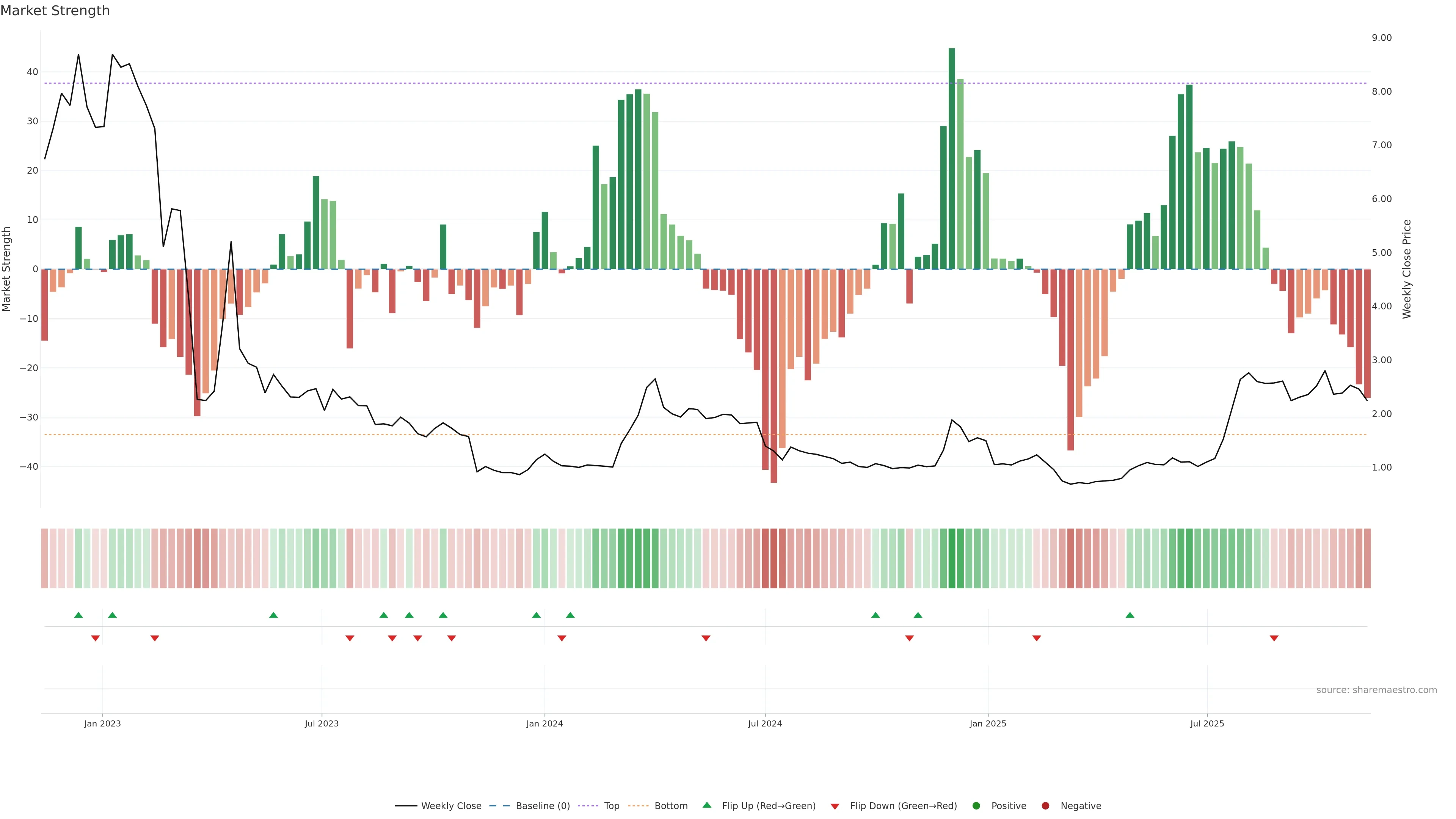Image resolution: width=1456 pixels, height=819 pixels.
Task: Click the Market Strength chart title
Action: click(55, 11)
